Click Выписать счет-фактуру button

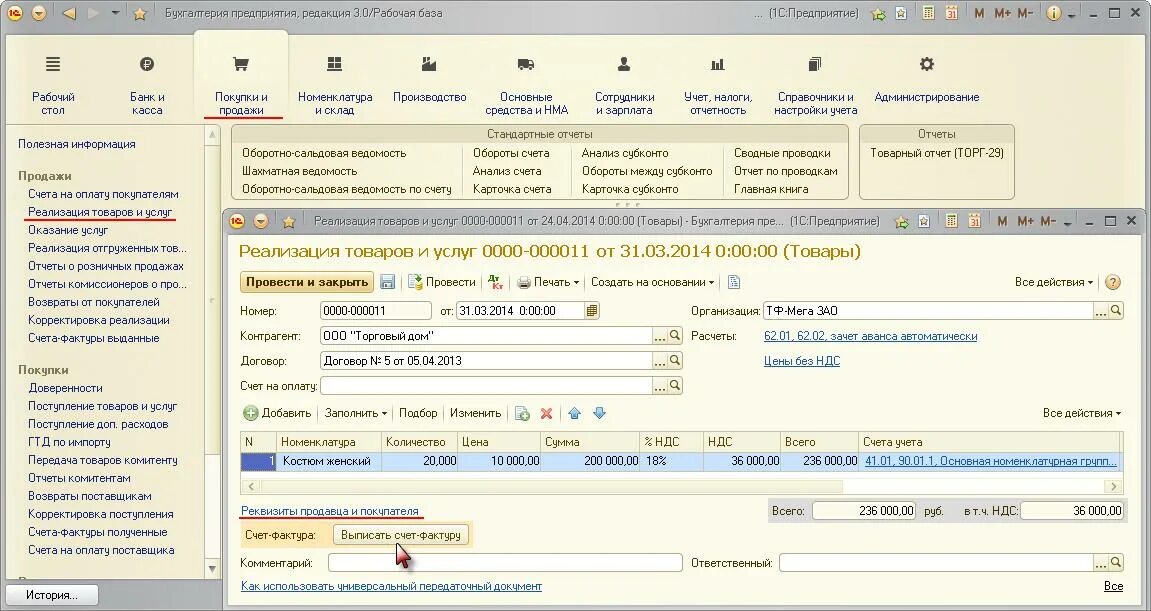[x=401, y=535]
